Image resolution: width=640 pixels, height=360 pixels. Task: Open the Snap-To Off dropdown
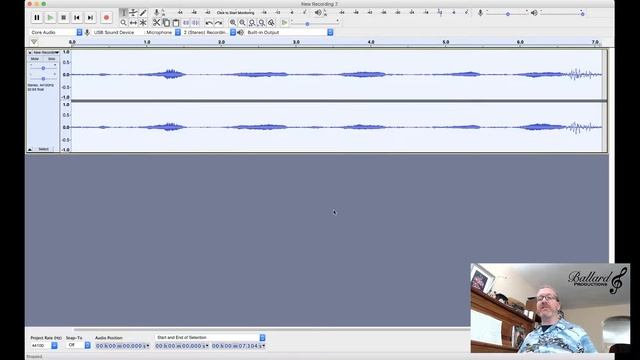point(78,345)
